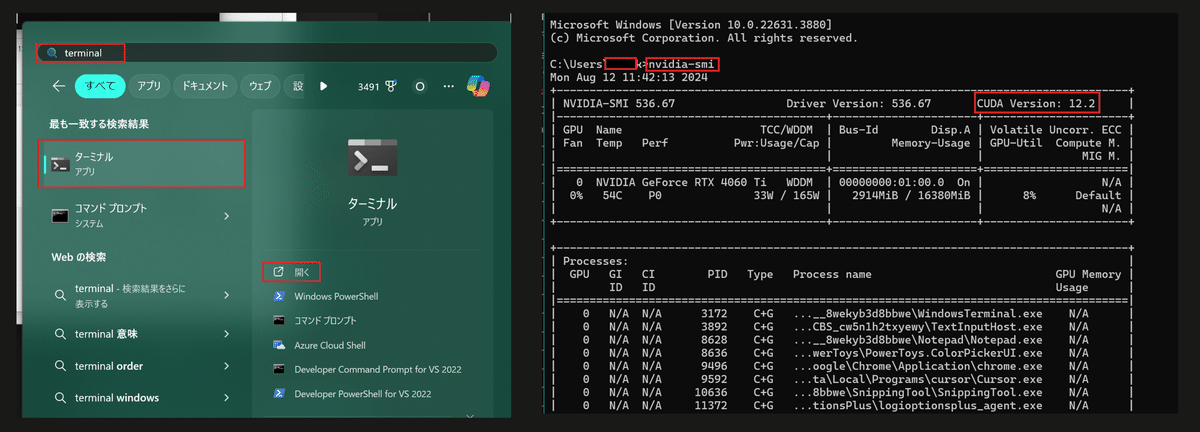Click the Developer PowerShell for VS 2022 icon

pyautogui.click(x=279, y=394)
